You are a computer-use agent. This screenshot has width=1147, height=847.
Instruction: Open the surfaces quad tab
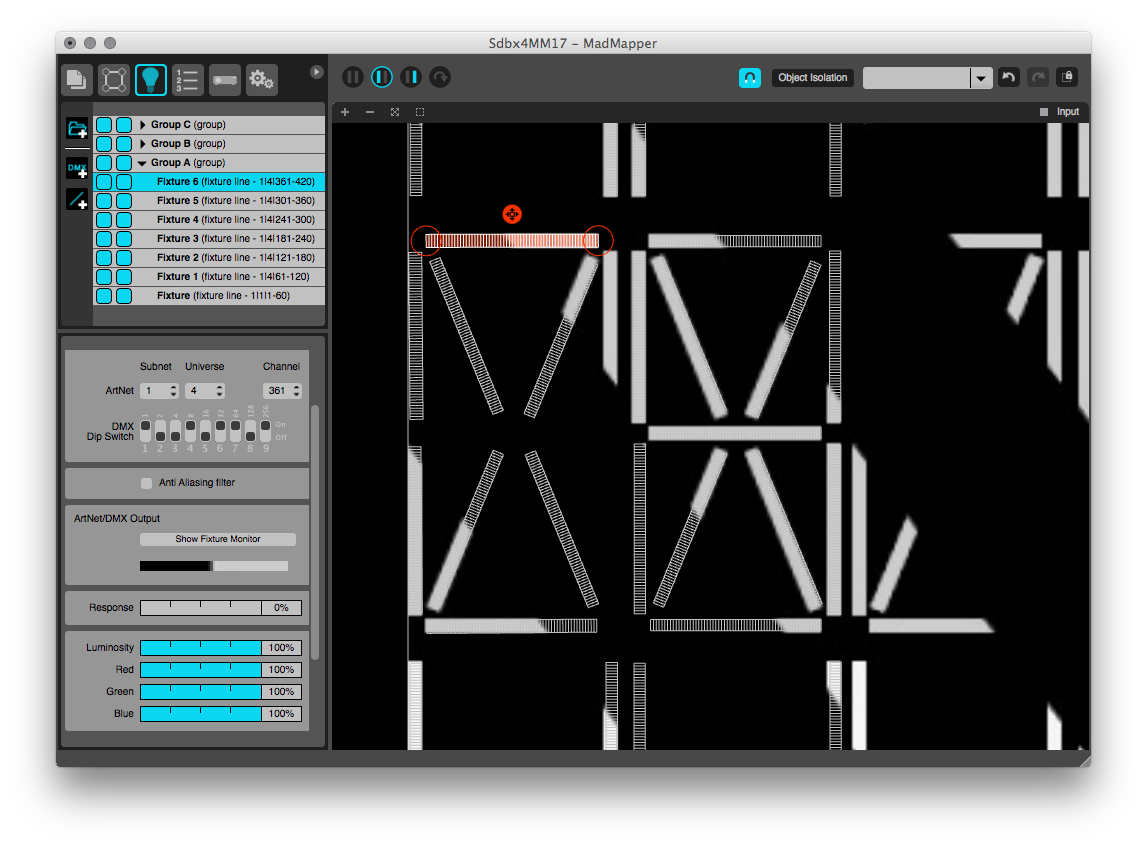(x=114, y=79)
